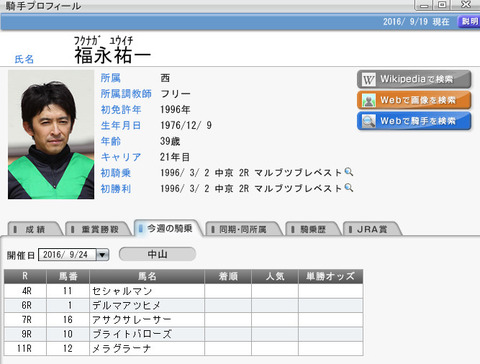Click the jockey name 福永祐一
This screenshot has height=364, width=480.
(x=112, y=55)
